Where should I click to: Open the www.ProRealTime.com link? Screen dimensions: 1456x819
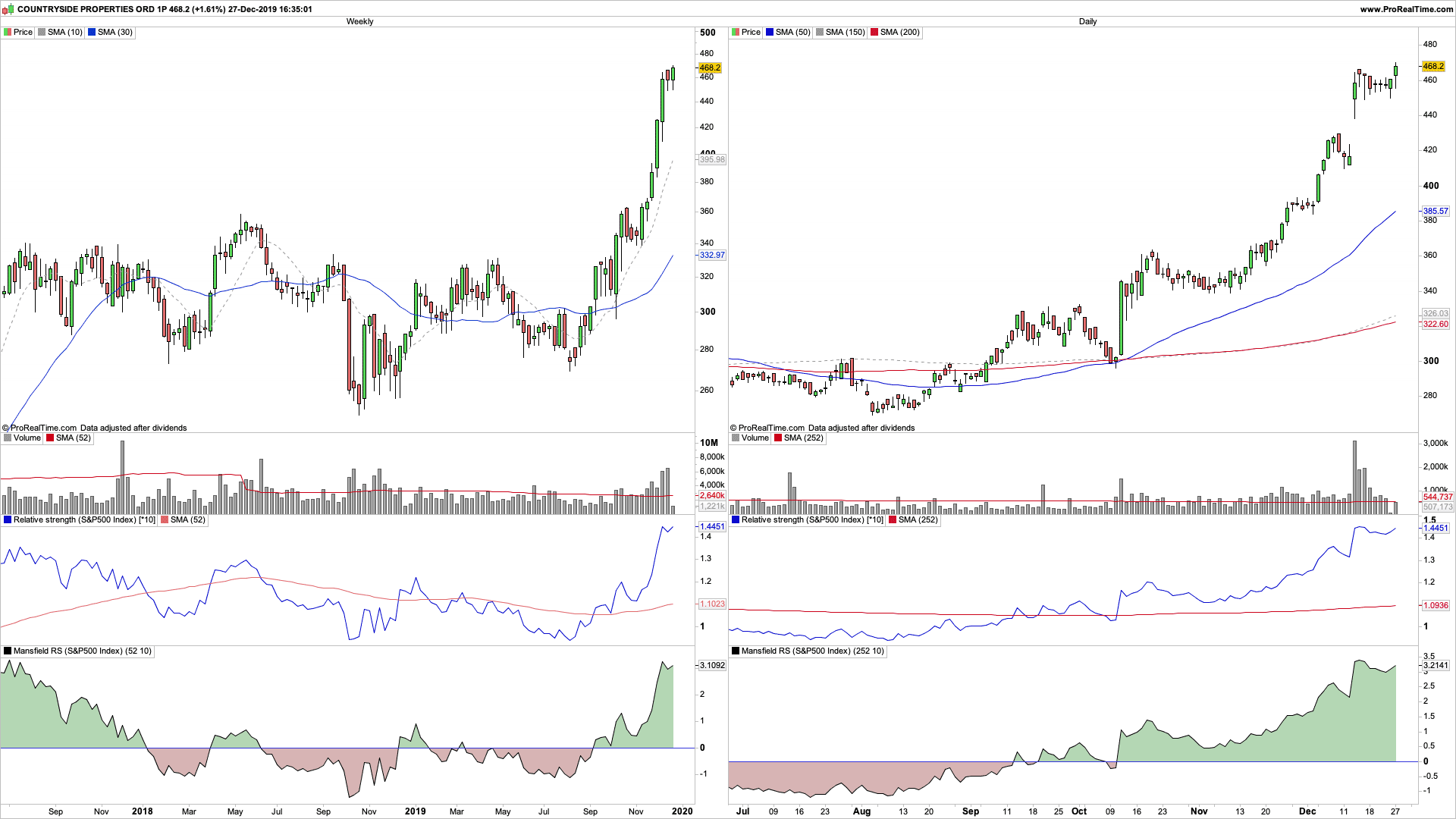click(x=1406, y=9)
